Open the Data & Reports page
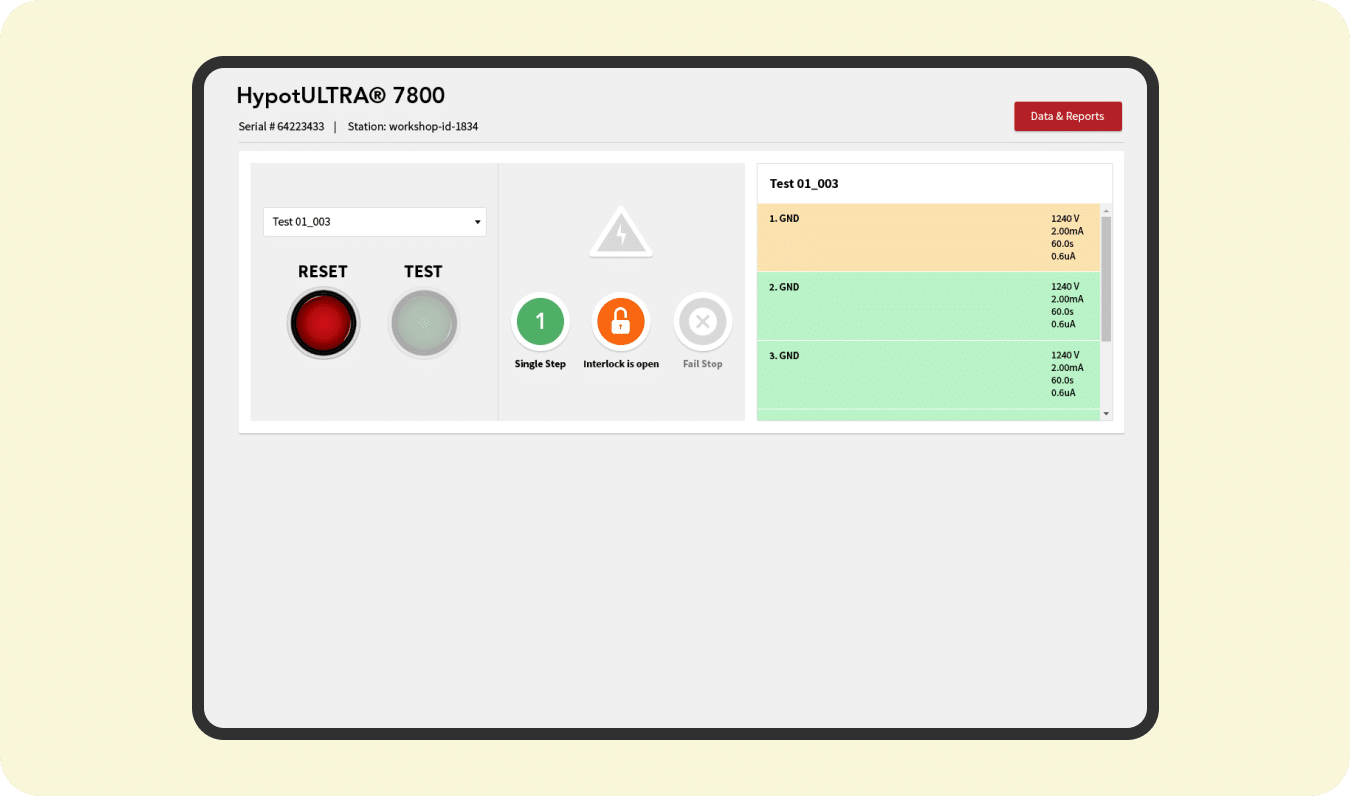Viewport: 1350px width, 796px height. [x=1068, y=116]
